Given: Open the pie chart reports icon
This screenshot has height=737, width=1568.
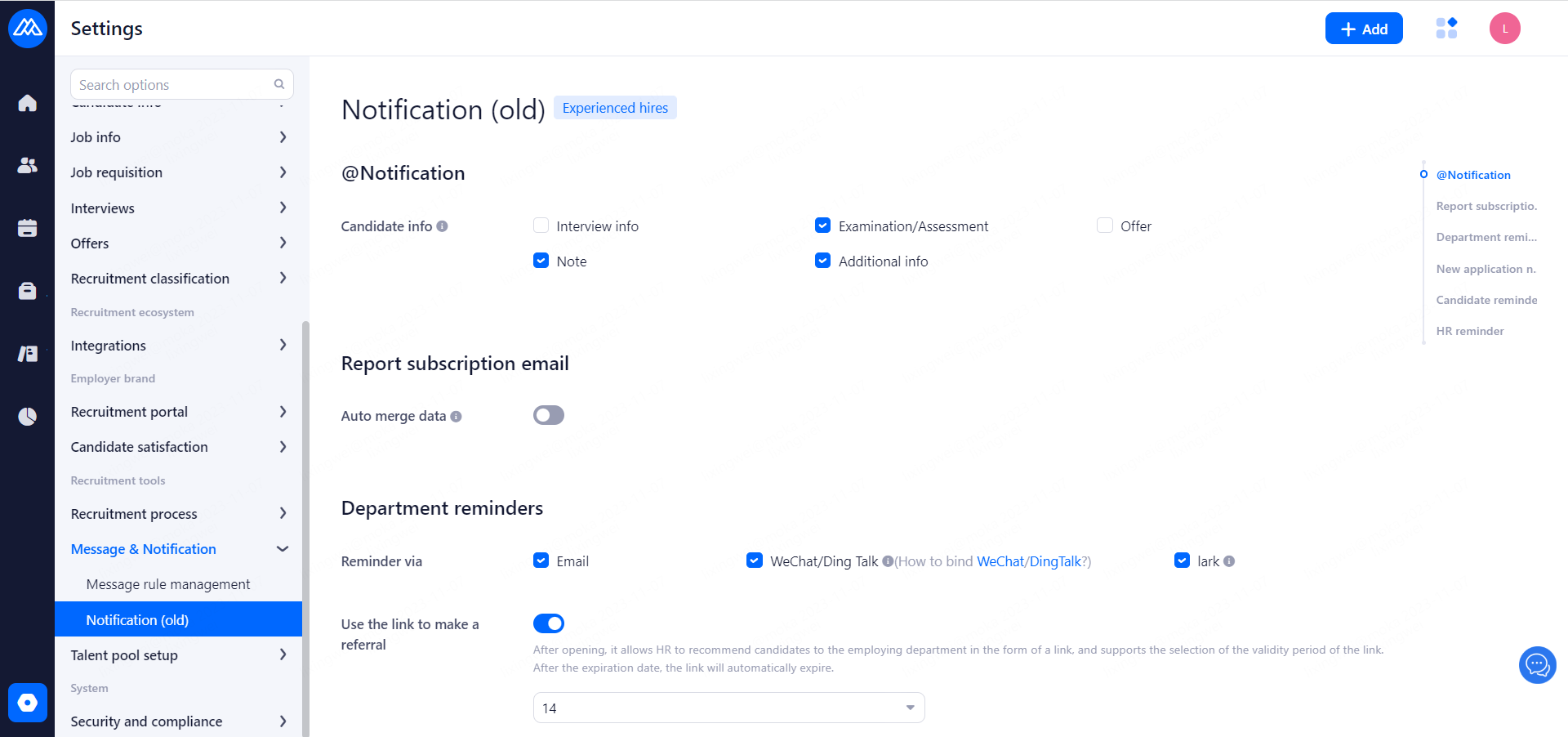Looking at the screenshot, I should tap(27, 417).
